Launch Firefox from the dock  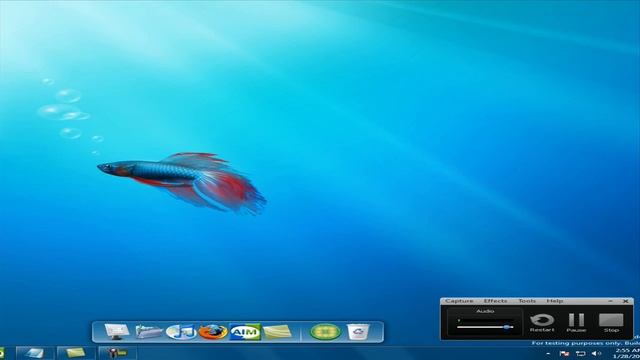(x=212, y=332)
